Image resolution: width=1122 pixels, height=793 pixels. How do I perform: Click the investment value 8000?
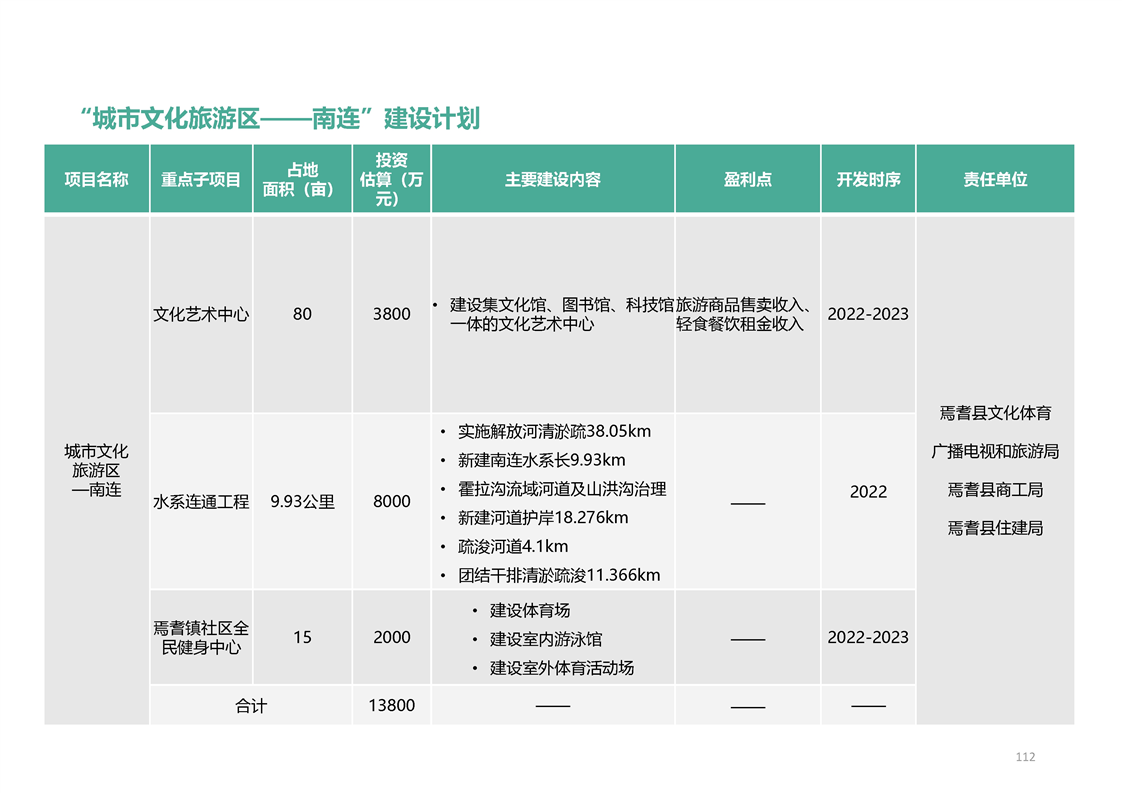click(x=391, y=502)
